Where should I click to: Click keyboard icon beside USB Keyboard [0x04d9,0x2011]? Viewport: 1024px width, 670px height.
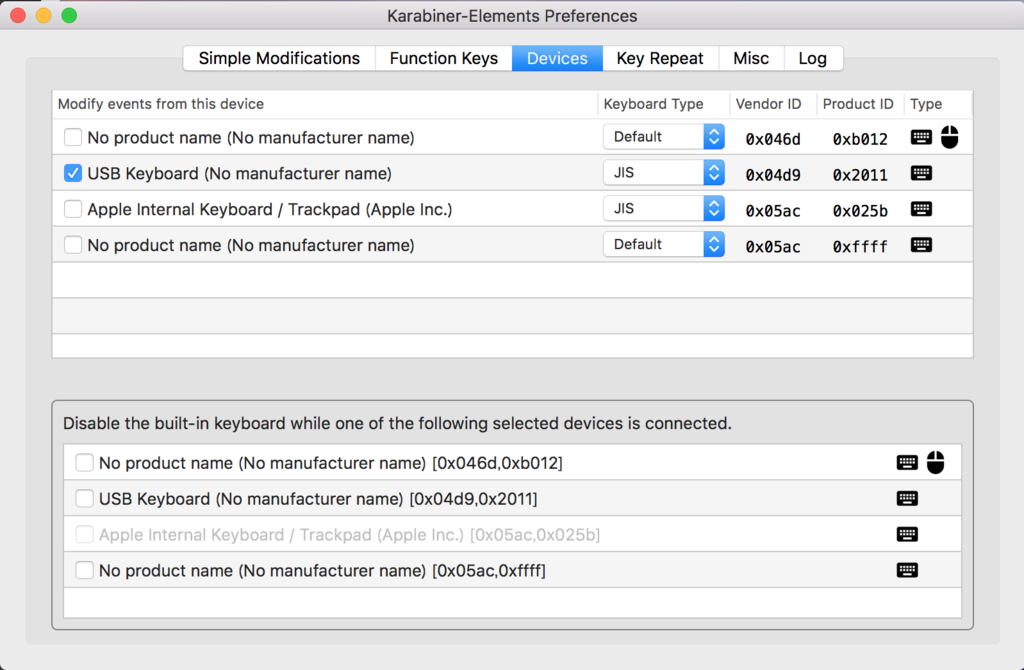907,498
